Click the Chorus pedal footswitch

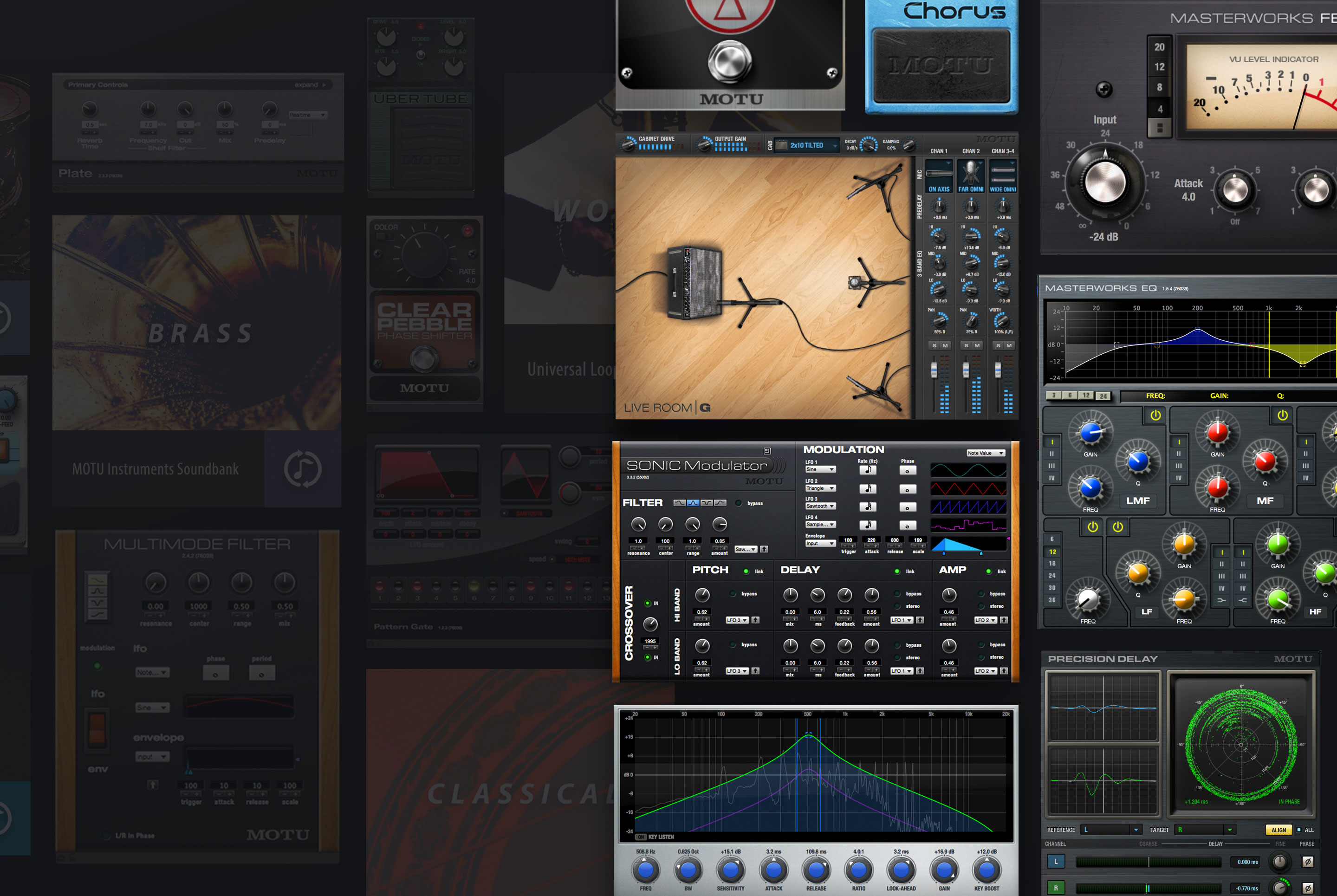point(941,66)
